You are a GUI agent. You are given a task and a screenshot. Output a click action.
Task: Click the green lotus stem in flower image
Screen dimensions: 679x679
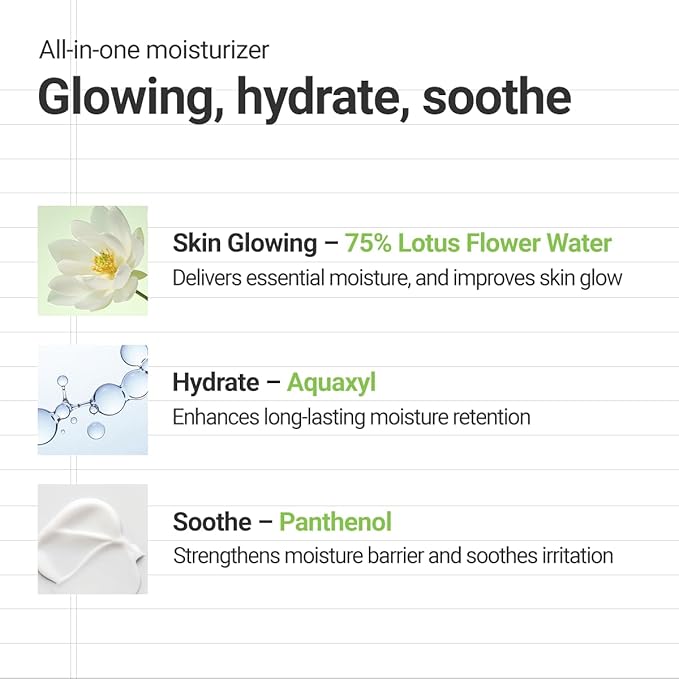141,295
